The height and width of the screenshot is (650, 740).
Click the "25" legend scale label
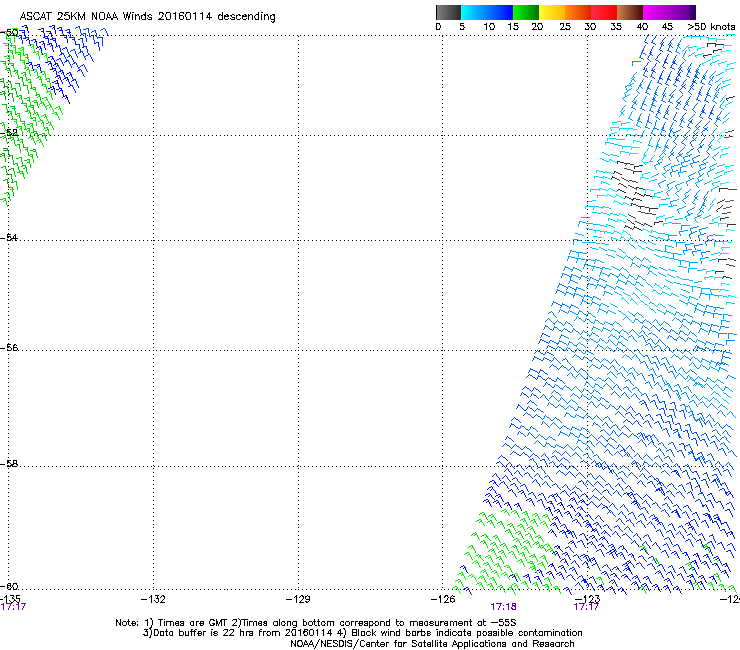565,26
